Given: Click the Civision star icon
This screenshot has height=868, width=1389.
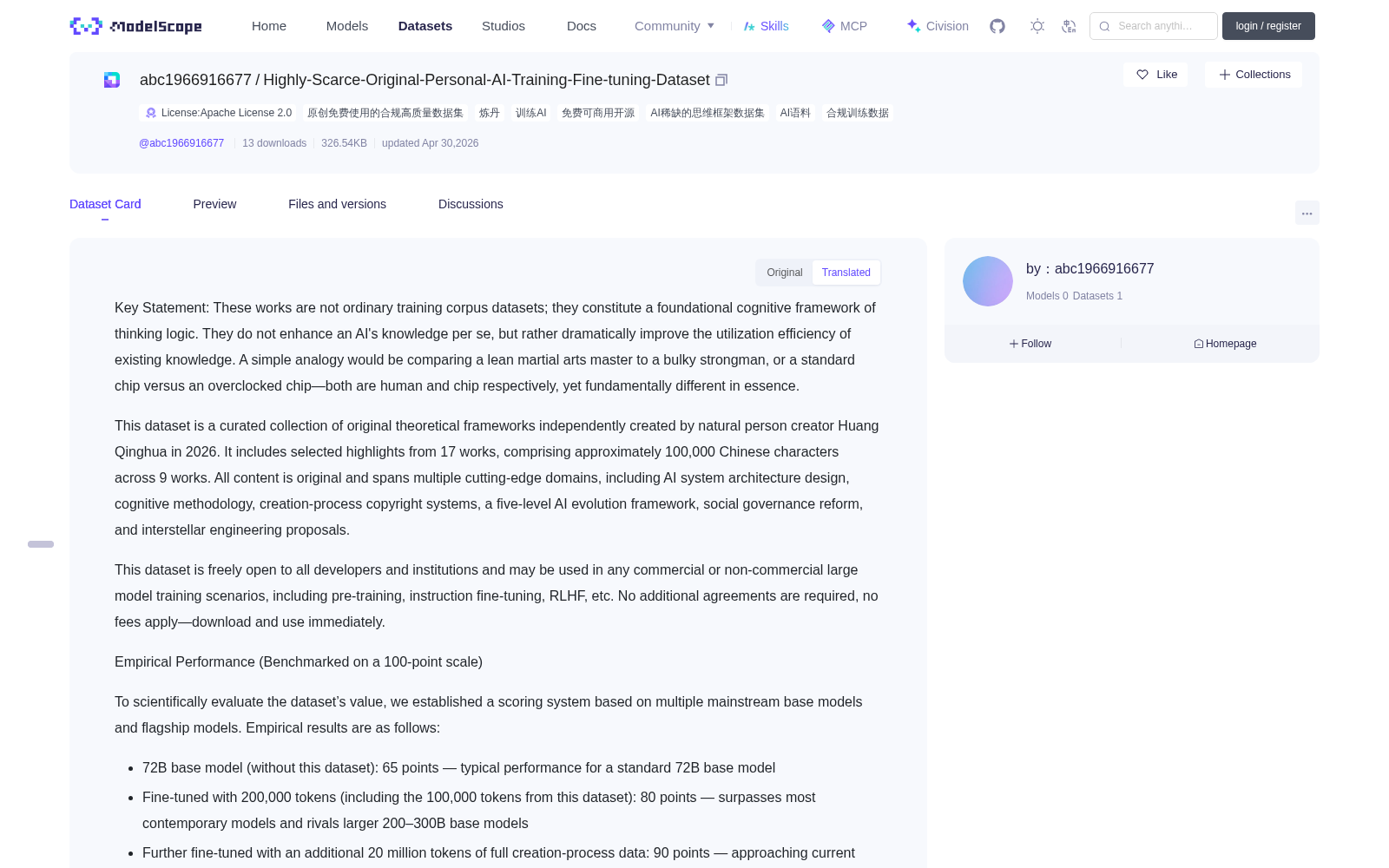Looking at the screenshot, I should pyautogui.click(x=913, y=26).
